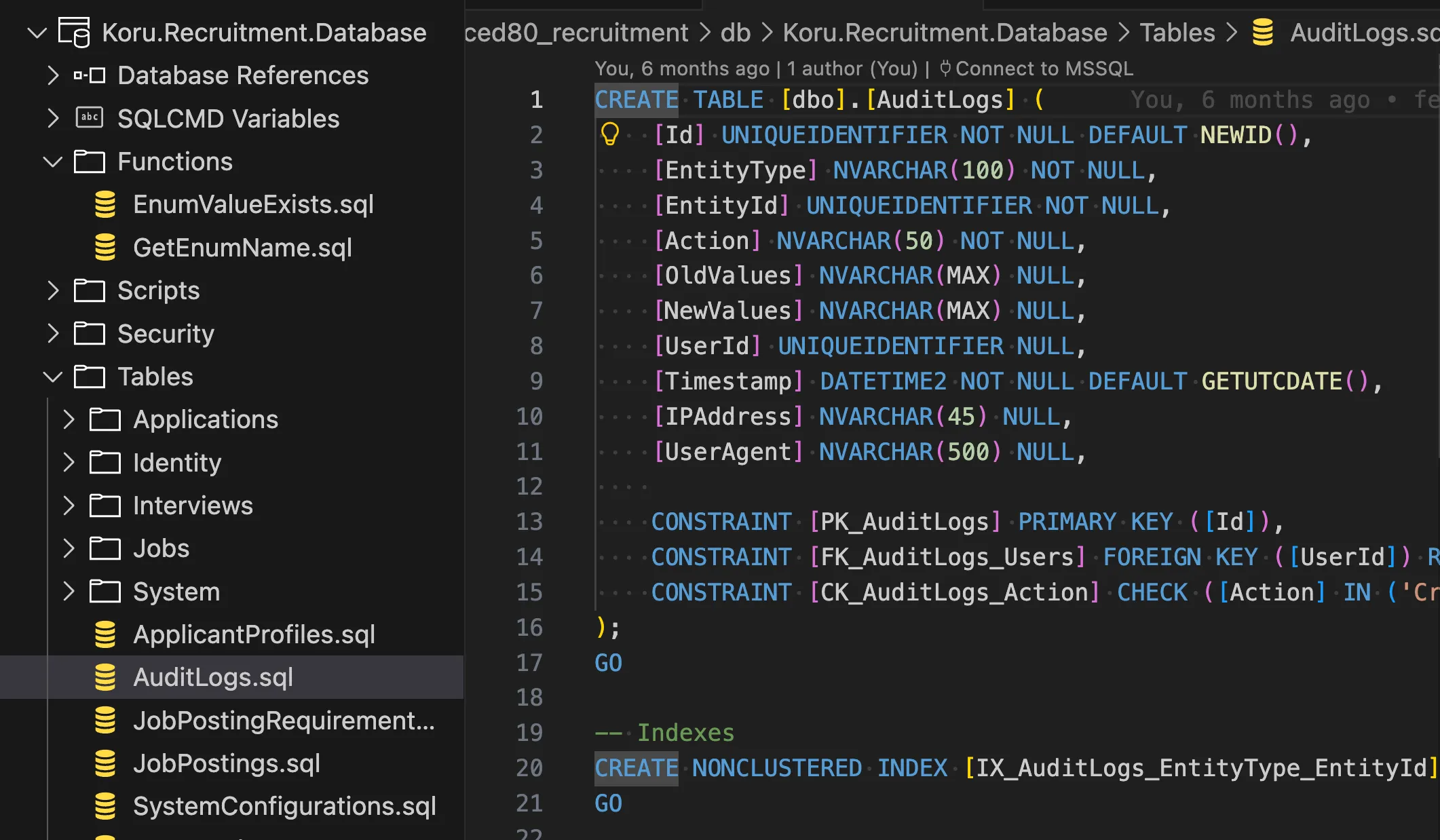Collapse the Functions folder

pos(52,161)
